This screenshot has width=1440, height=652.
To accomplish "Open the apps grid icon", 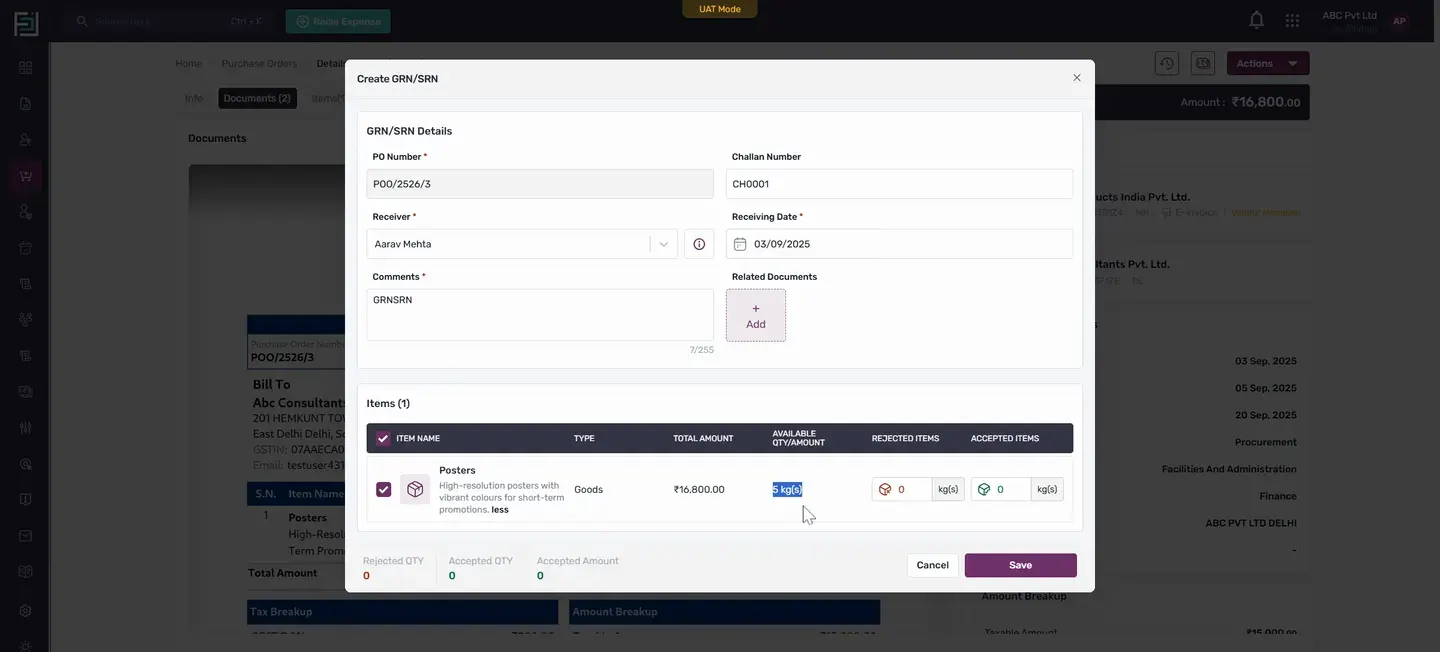I will click(1292, 21).
